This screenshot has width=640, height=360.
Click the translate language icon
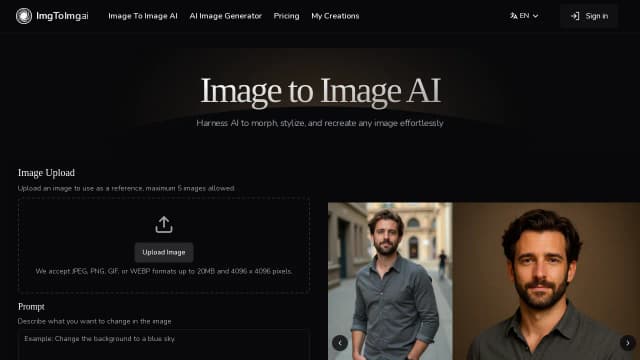513,16
